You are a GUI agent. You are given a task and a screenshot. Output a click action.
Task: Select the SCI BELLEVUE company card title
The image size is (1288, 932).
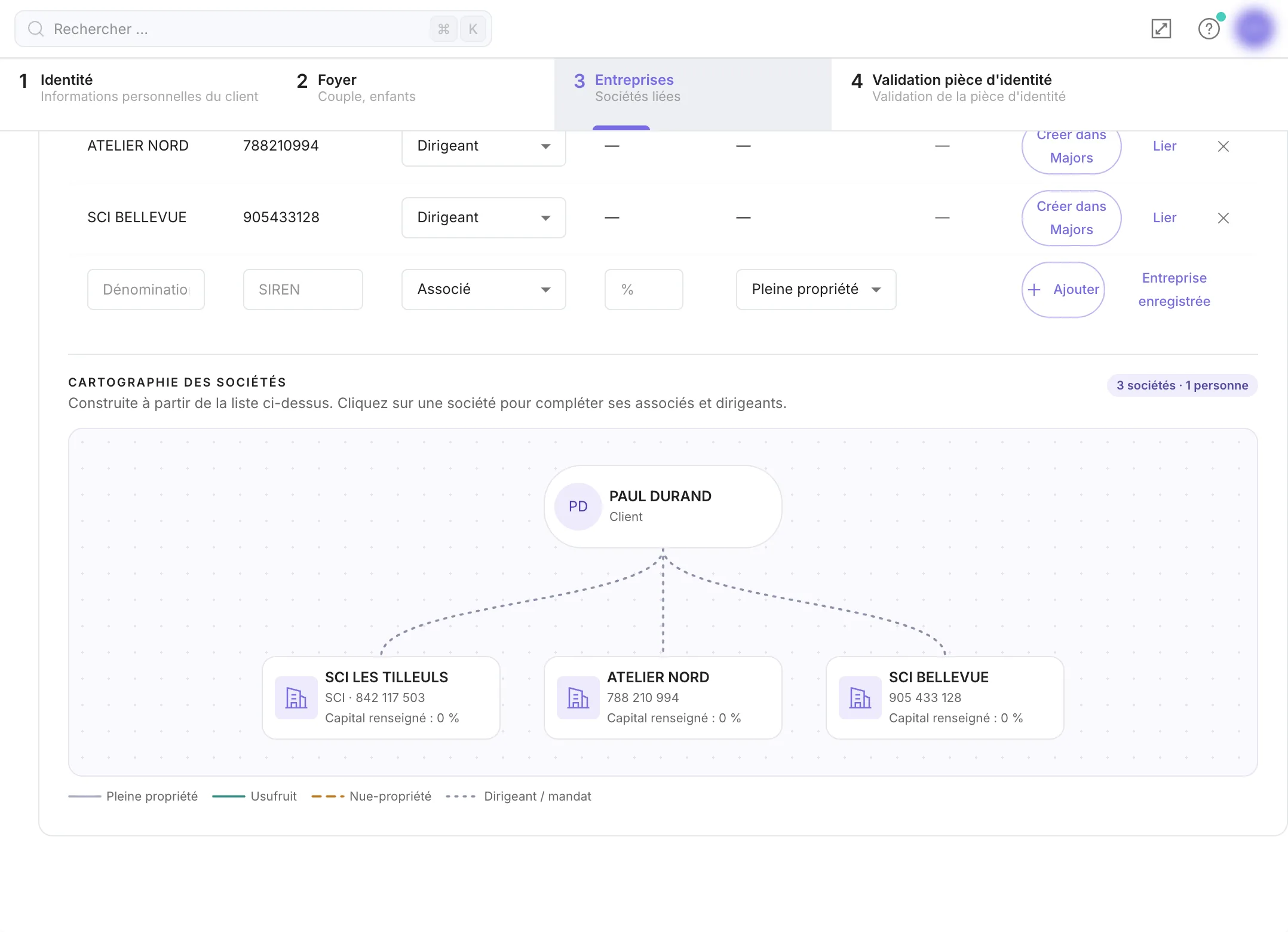(939, 677)
